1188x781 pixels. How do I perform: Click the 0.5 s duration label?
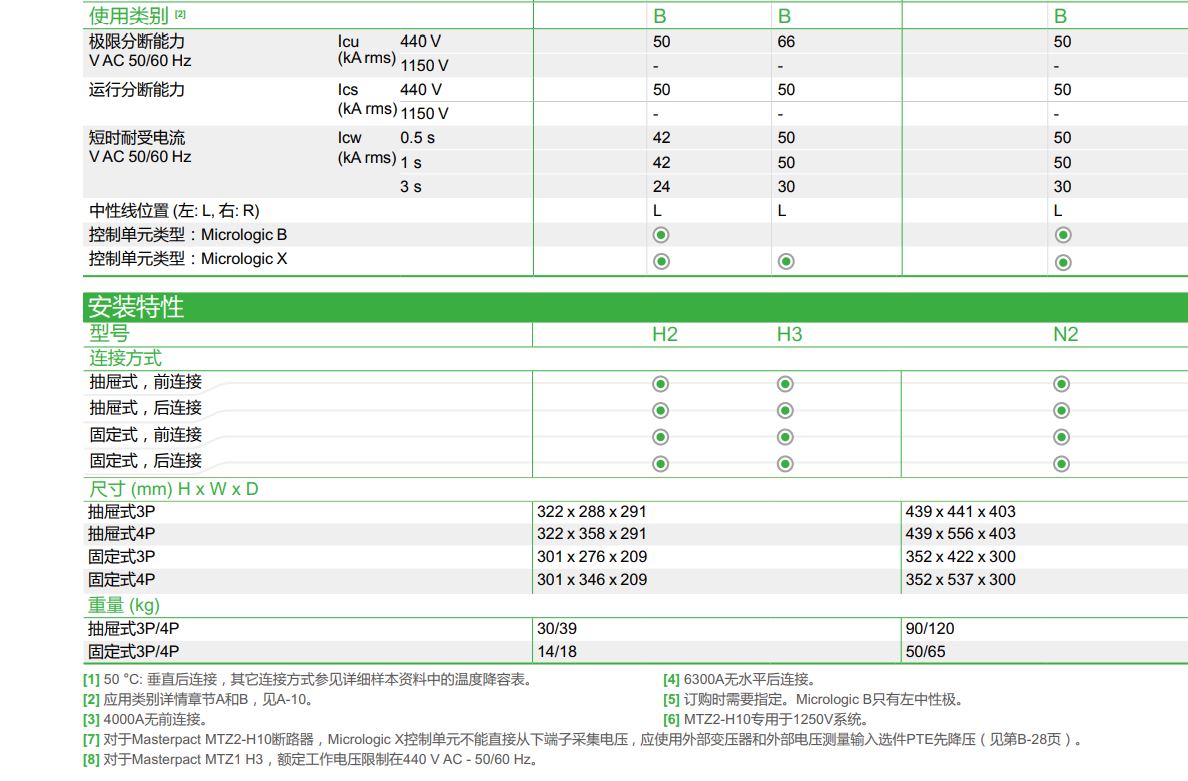pyautogui.click(x=417, y=138)
